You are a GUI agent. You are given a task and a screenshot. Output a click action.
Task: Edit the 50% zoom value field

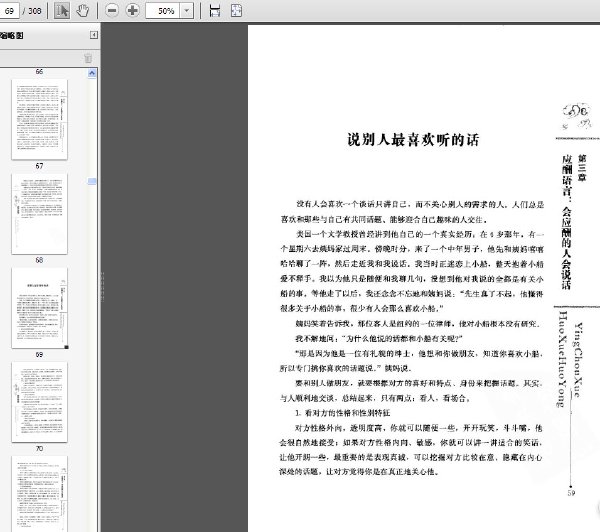point(163,11)
